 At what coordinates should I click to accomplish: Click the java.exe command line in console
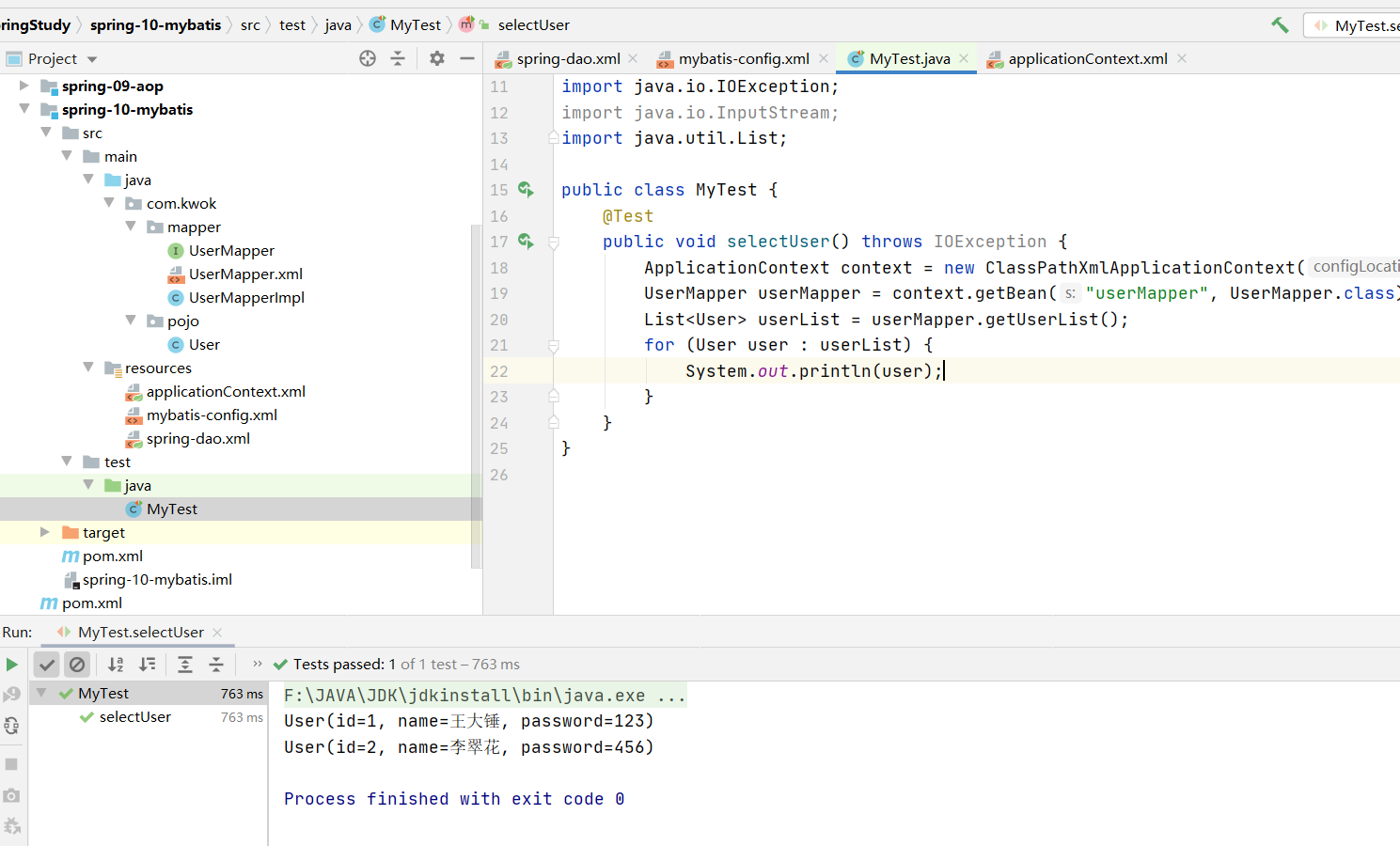point(484,696)
